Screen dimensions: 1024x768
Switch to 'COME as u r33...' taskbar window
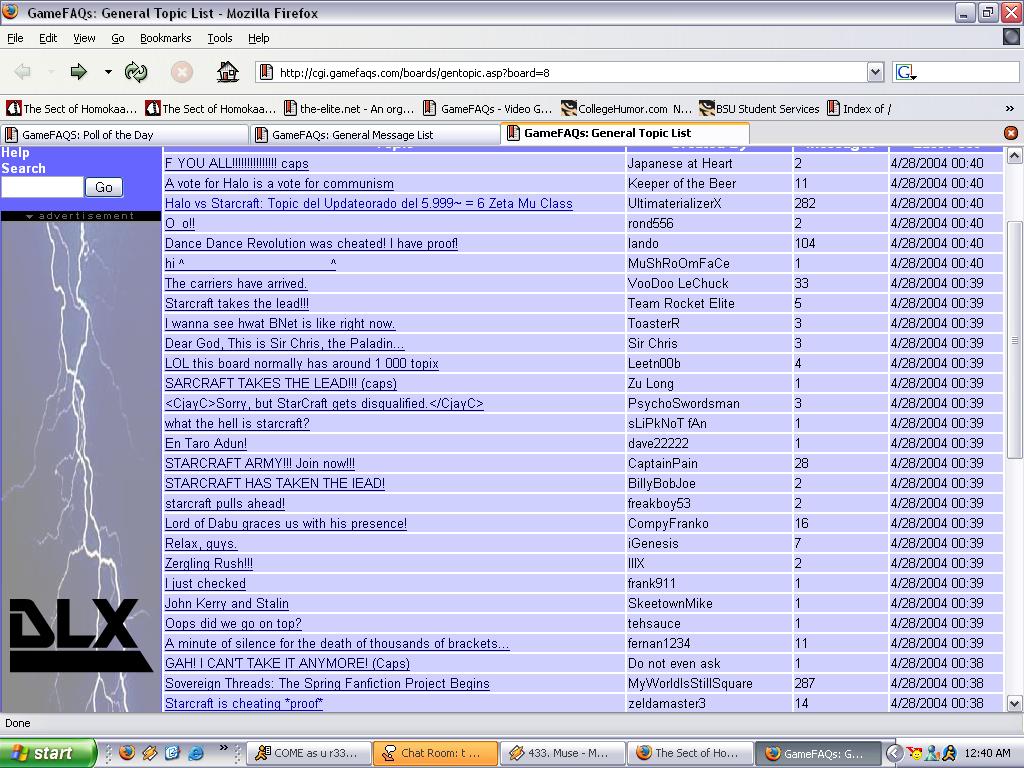[x=308, y=753]
